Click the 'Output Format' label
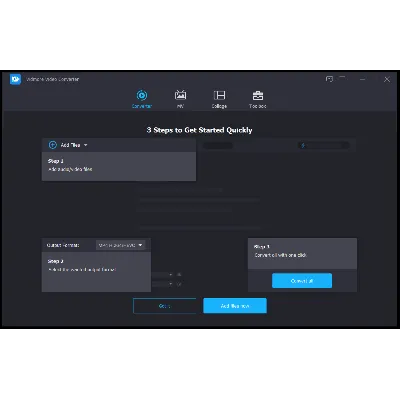Image resolution: width=400 pixels, height=400 pixels. coord(63,245)
